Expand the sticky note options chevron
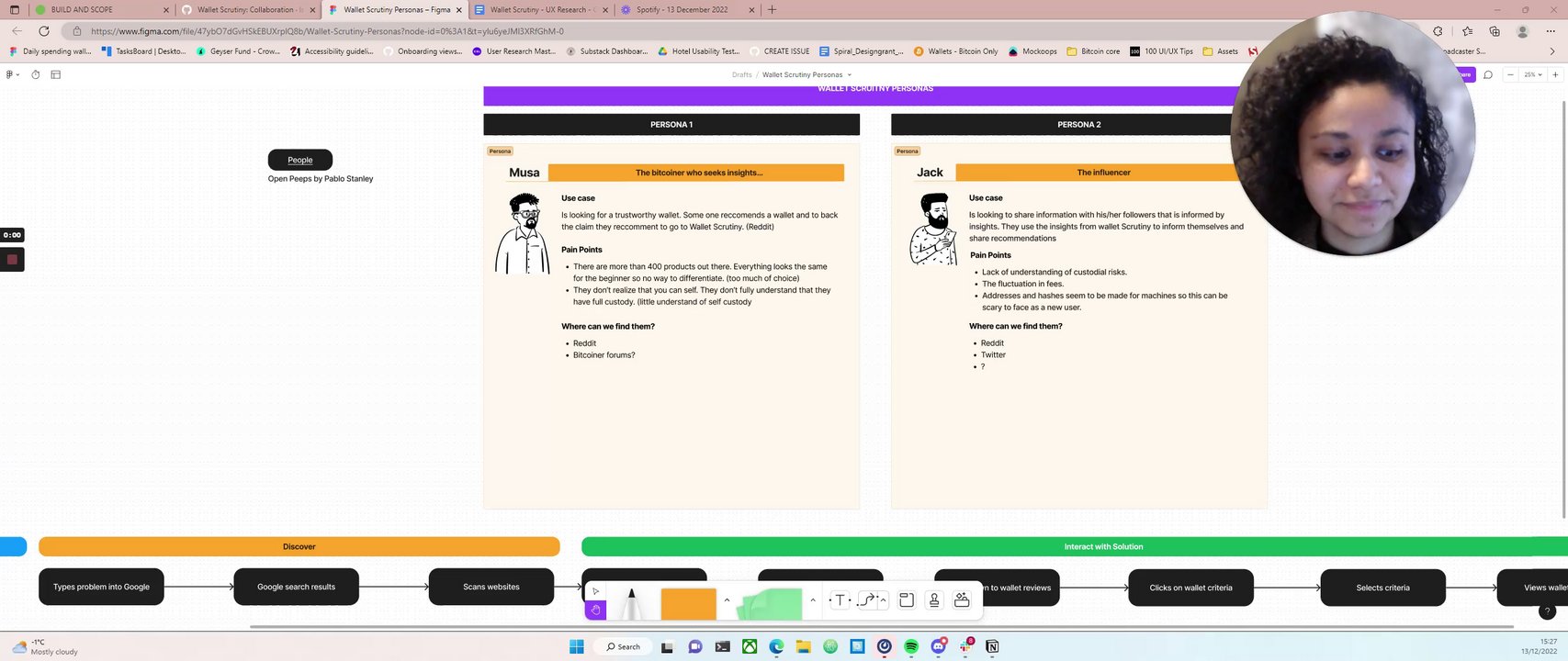 tap(813, 600)
